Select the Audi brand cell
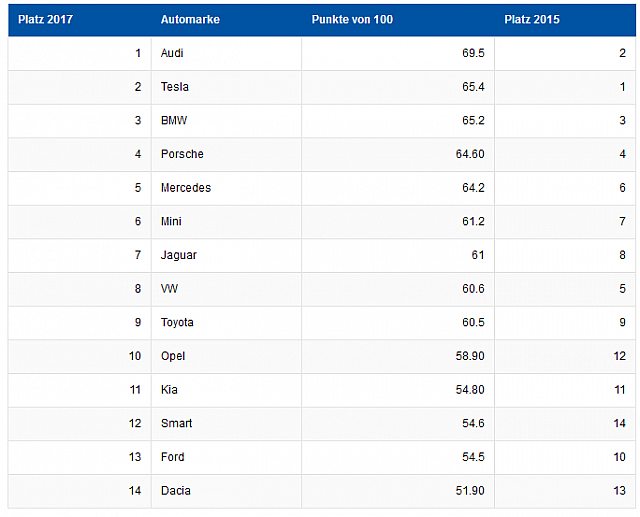Image resolution: width=640 pixels, height=517 pixels. 172,53
